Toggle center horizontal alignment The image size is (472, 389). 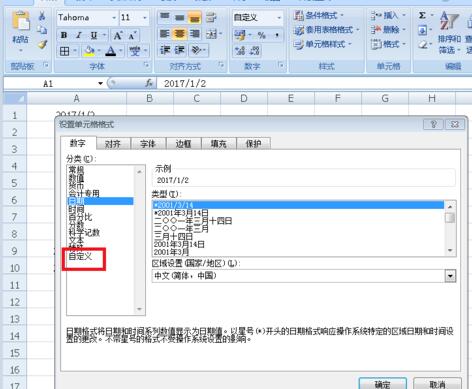[x=180, y=33]
